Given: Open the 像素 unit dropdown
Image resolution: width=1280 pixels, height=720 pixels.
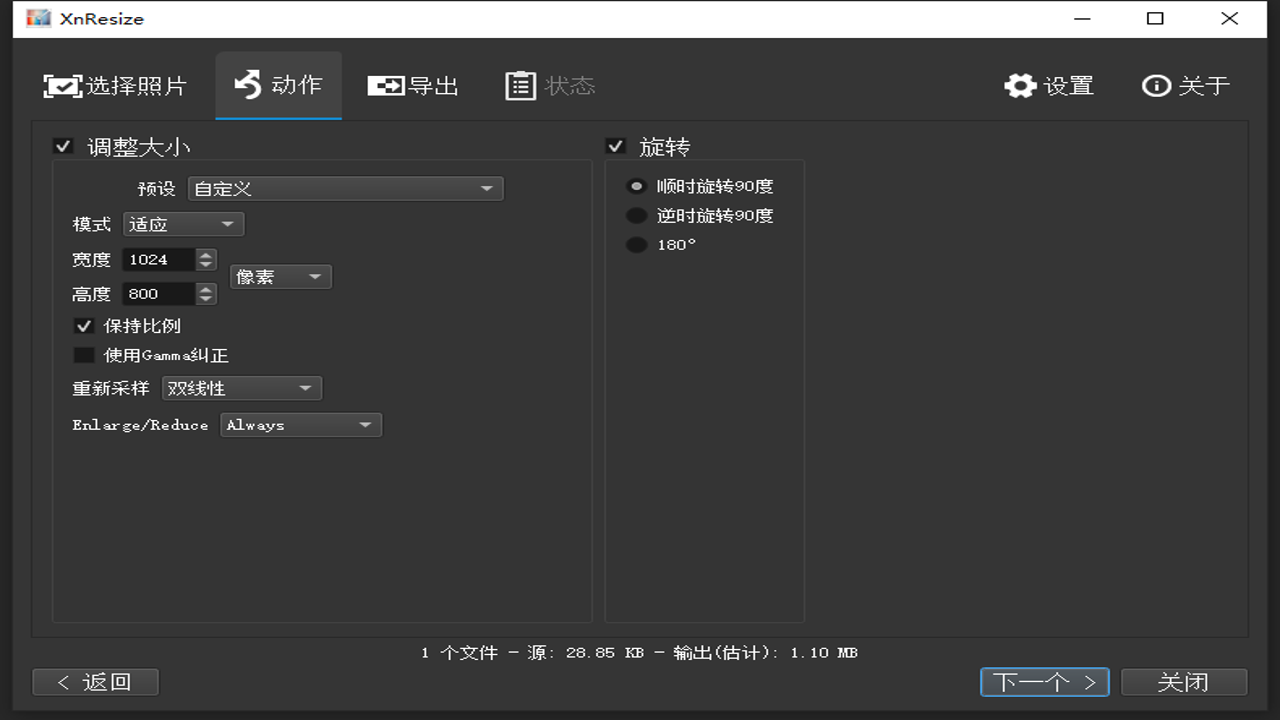Looking at the screenshot, I should [281, 277].
